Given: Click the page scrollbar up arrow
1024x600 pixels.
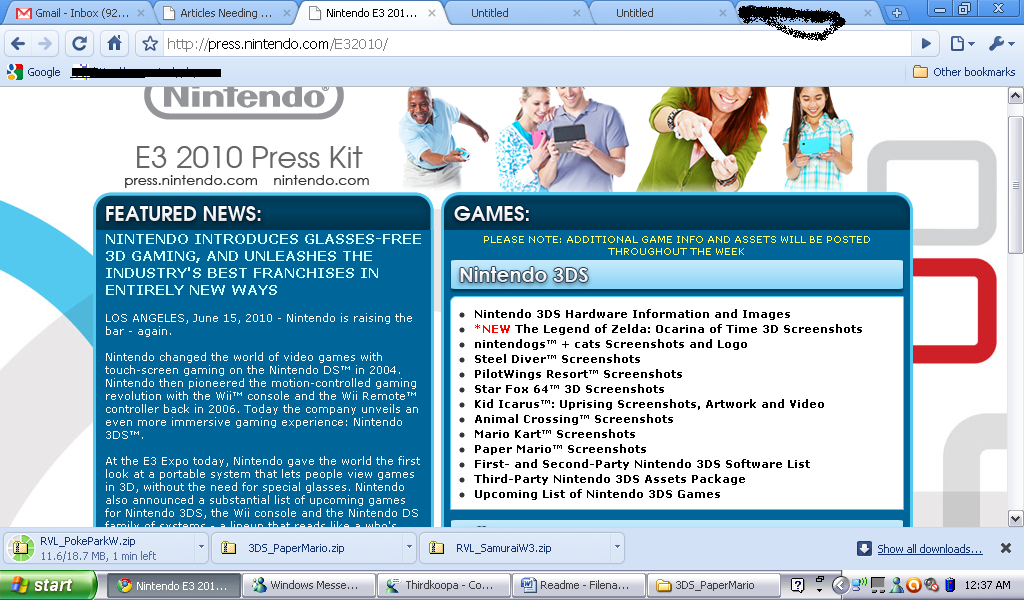Looking at the screenshot, I should click(x=1016, y=96).
